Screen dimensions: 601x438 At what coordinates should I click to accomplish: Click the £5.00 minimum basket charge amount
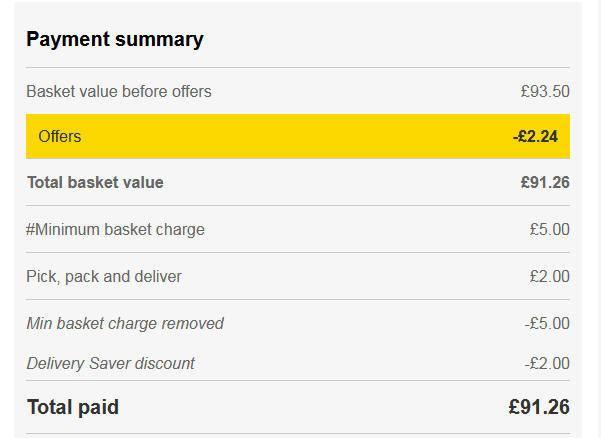[550, 230]
